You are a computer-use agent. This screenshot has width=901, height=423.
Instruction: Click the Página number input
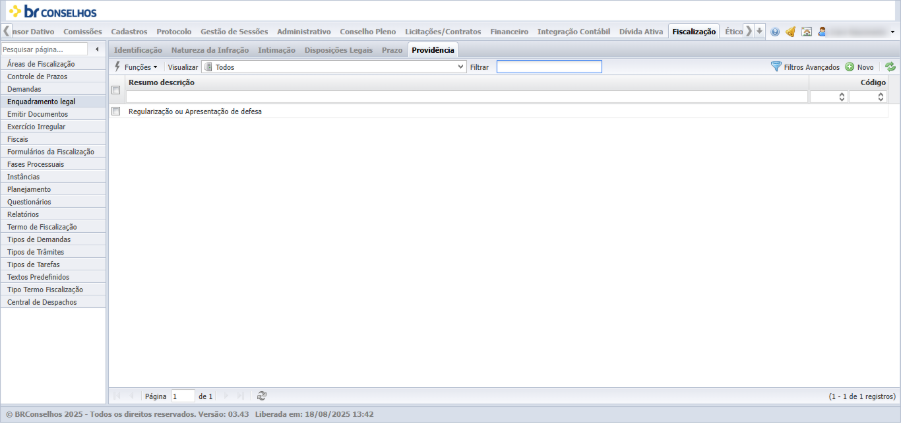click(x=183, y=396)
